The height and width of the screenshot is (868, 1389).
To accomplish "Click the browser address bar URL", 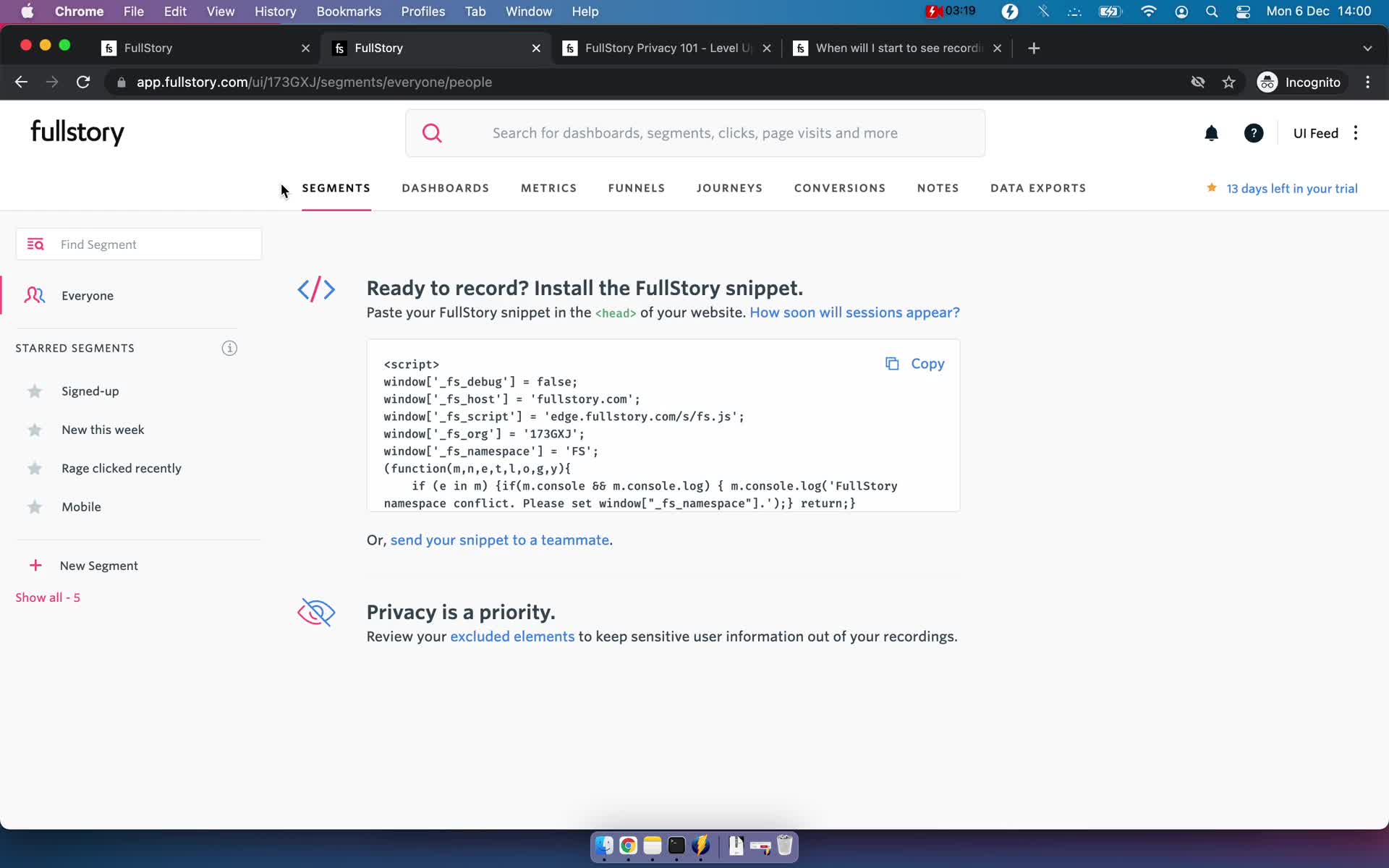I will (314, 82).
